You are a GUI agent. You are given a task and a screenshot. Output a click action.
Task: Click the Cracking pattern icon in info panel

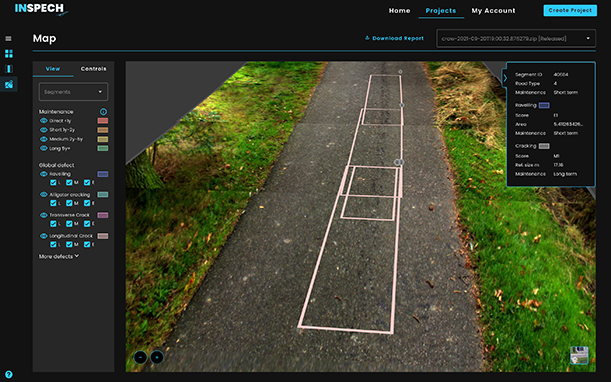544,146
